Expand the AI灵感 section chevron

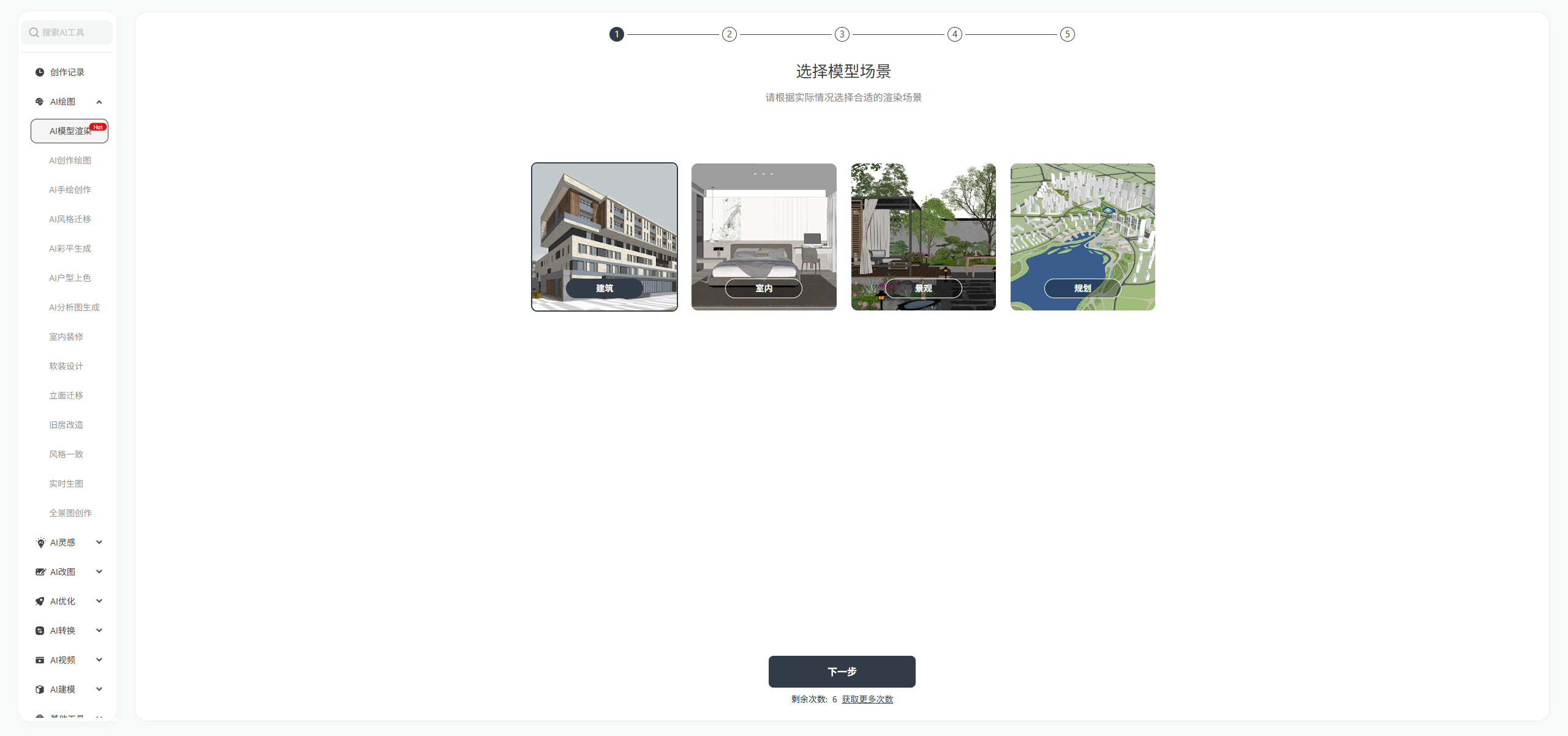99,543
